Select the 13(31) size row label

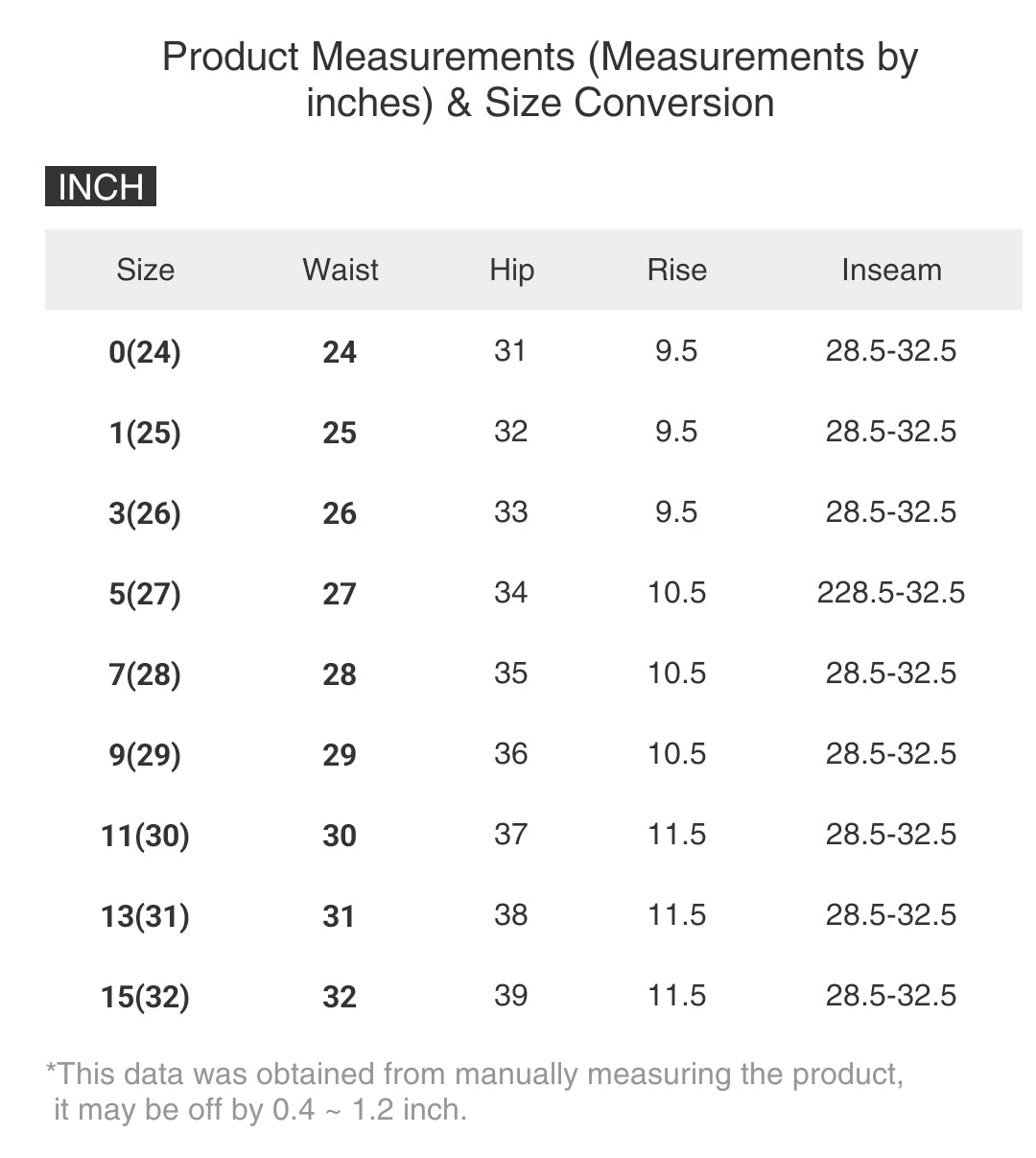(x=145, y=916)
